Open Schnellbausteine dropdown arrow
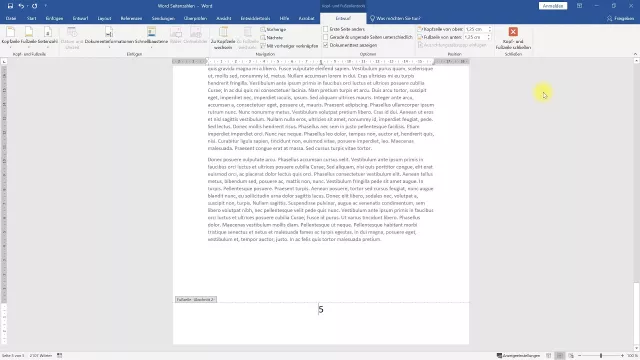The width and height of the screenshot is (640, 360). 151,47
